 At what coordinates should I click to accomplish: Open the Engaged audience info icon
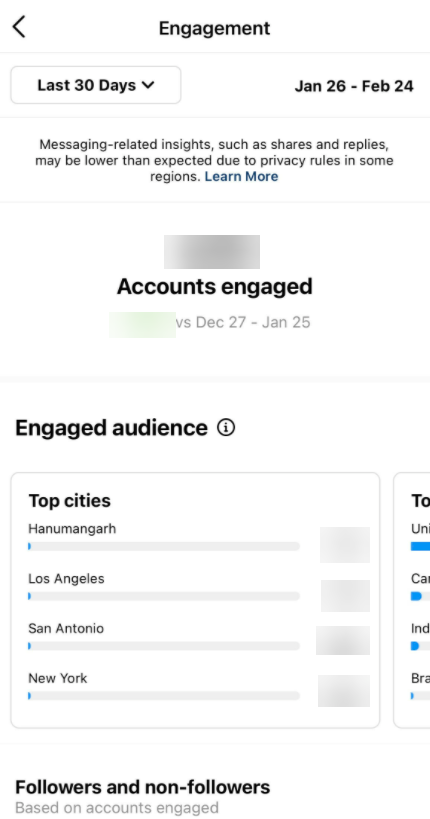(x=226, y=428)
